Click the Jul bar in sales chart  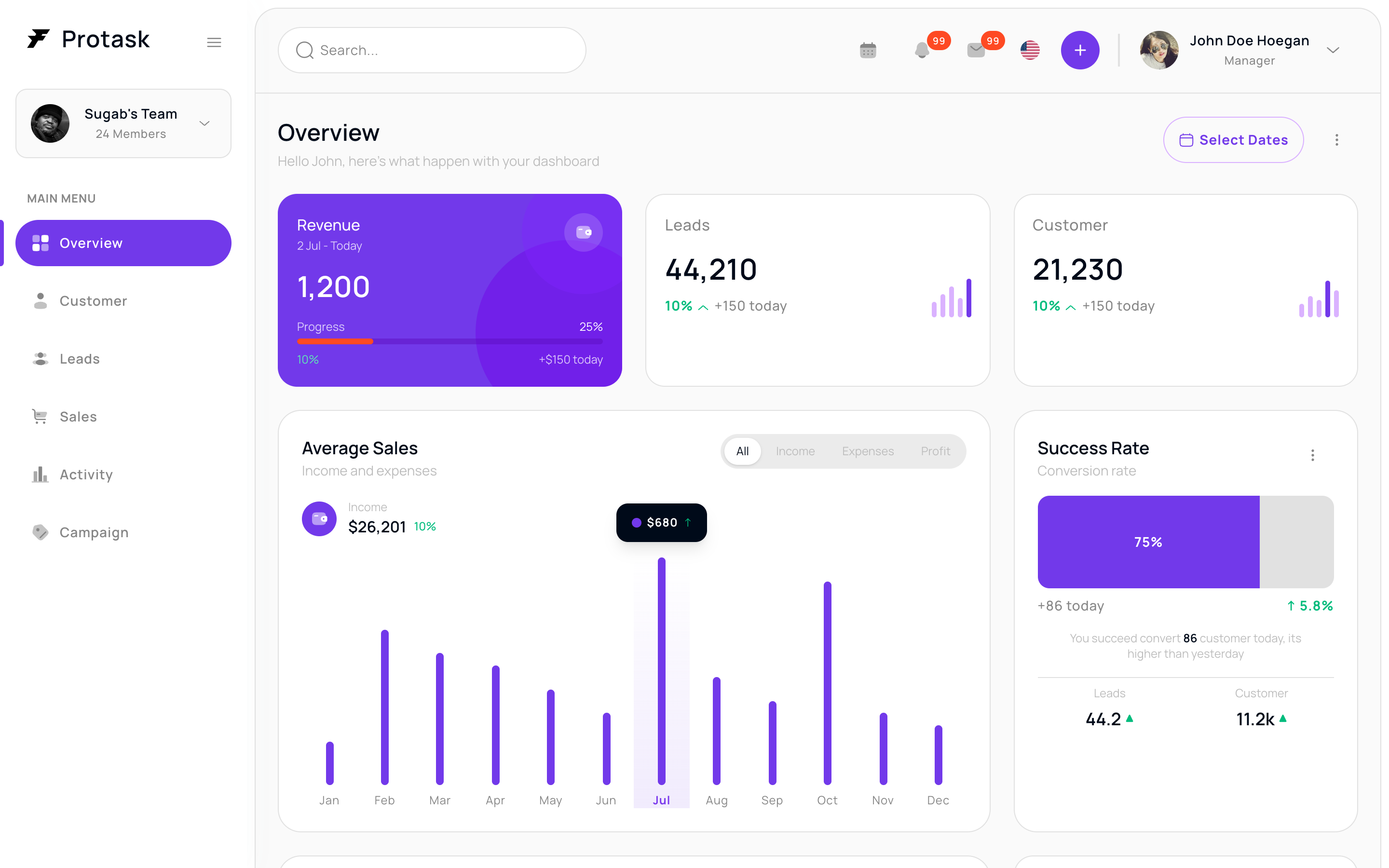click(x=661, y=671)
